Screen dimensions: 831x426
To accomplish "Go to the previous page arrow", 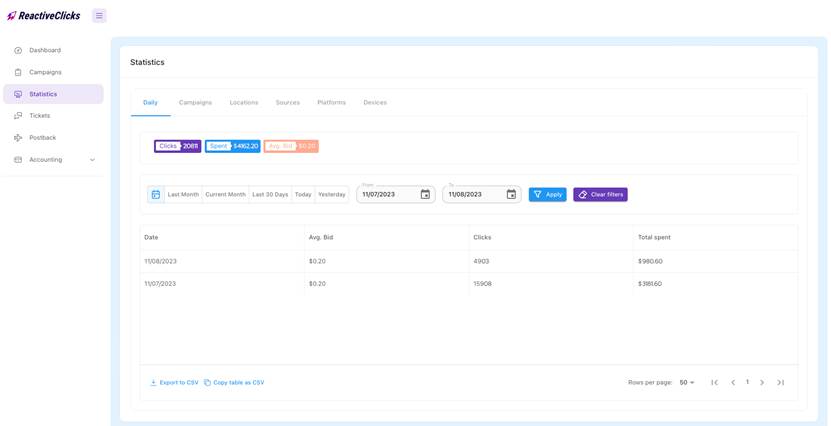I will coord(733,382).
